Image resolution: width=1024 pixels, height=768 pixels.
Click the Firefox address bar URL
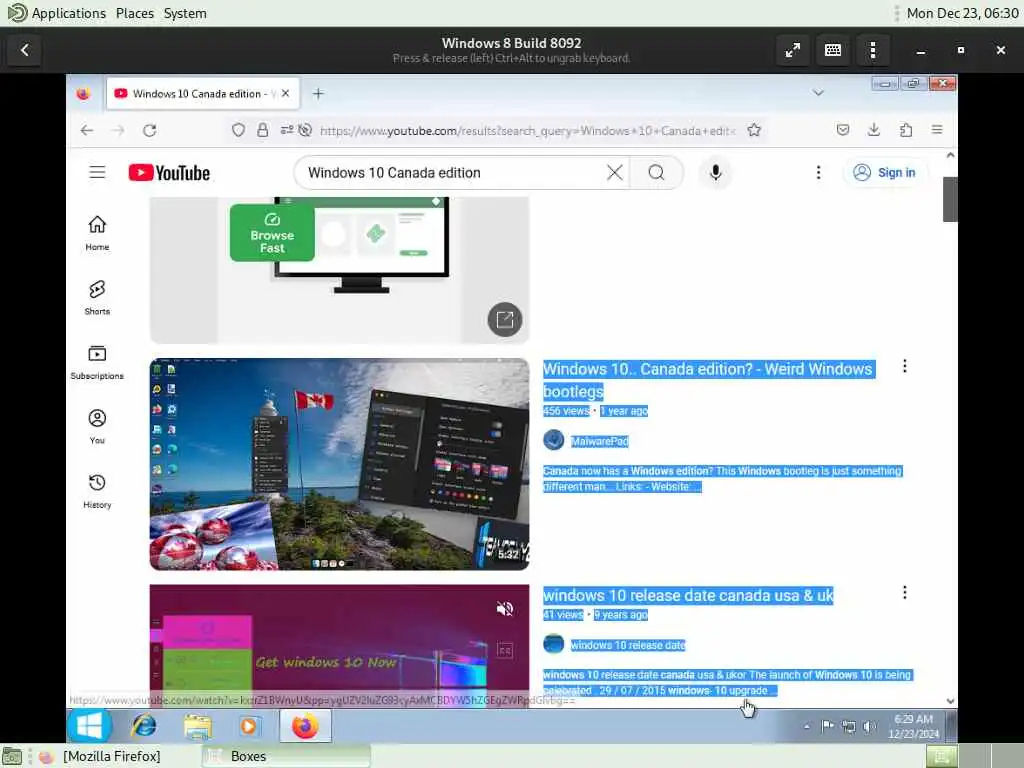[x=527, y=131]
